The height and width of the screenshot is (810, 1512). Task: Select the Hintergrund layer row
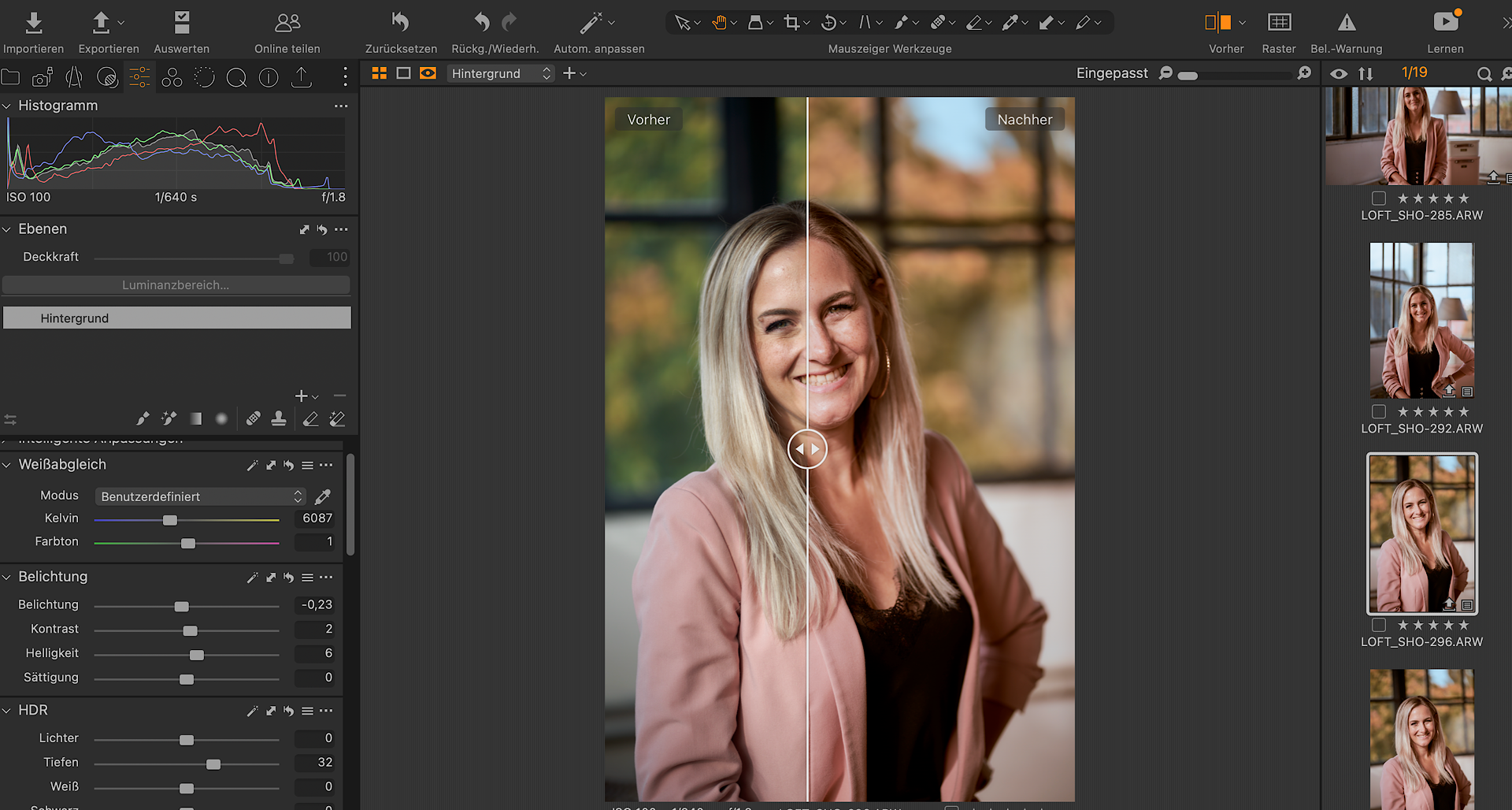[176, 318]
